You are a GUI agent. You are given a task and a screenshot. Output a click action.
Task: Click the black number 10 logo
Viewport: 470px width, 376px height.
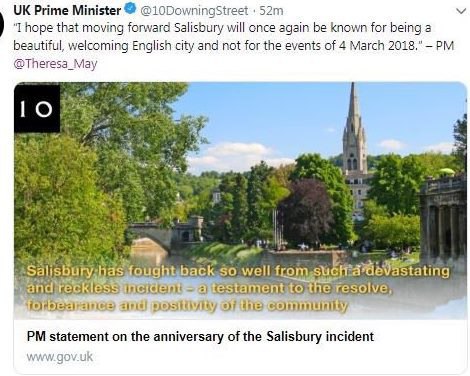click(x=37, y=107)
